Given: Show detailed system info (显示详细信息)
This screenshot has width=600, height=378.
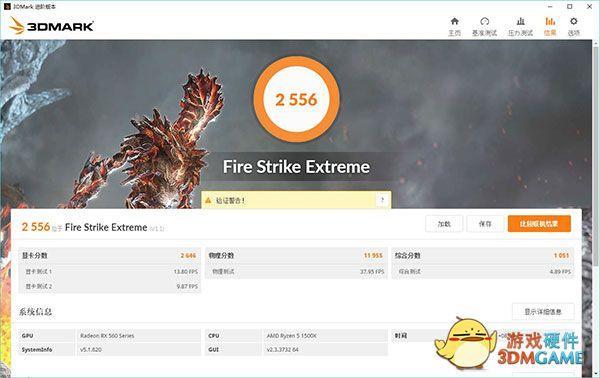Looking at the screenshot, I should 543,312.
